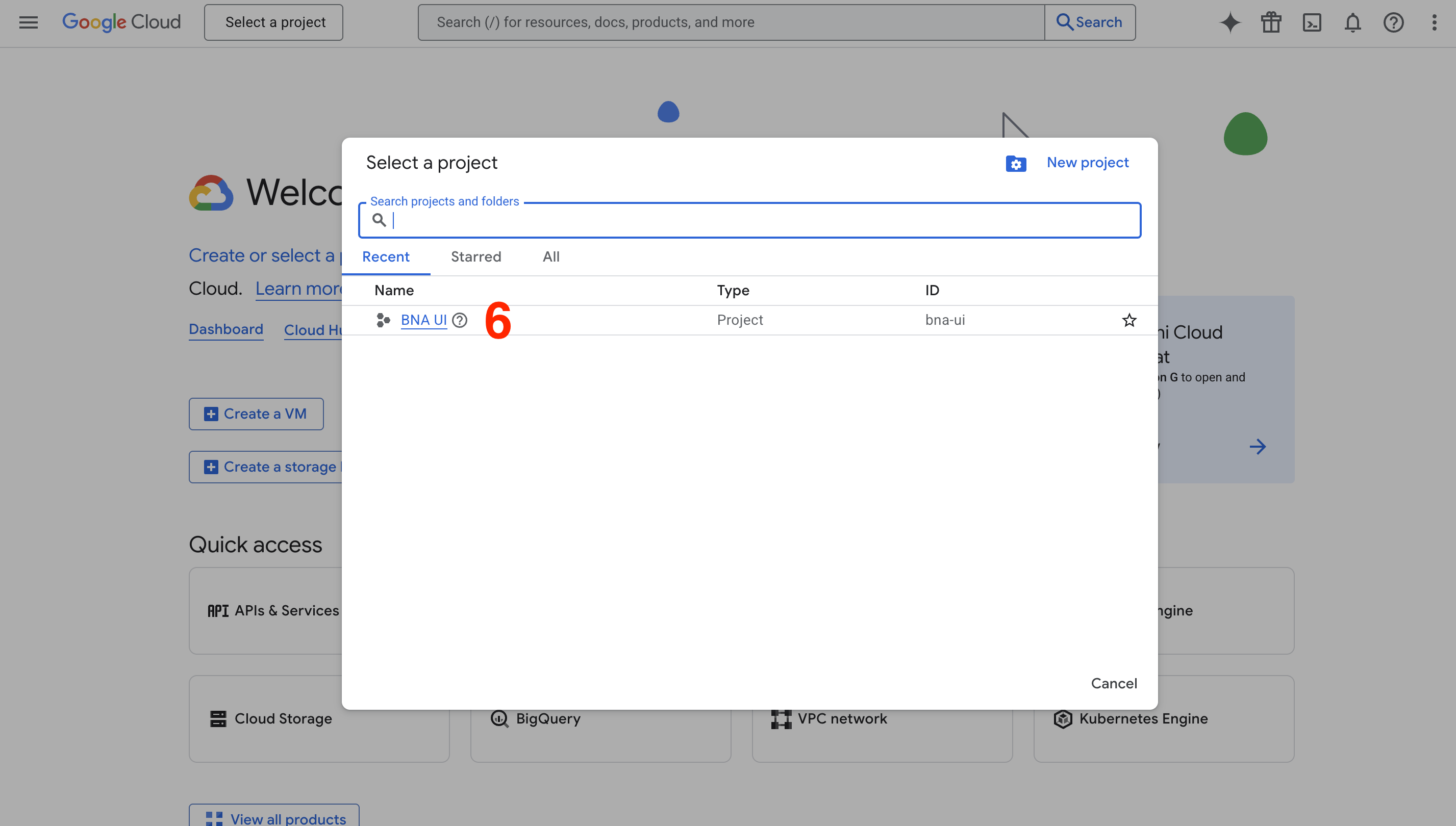Click the VPC network quick access icon
Viewport: 1456px width, 826px height.
point(781,718)
